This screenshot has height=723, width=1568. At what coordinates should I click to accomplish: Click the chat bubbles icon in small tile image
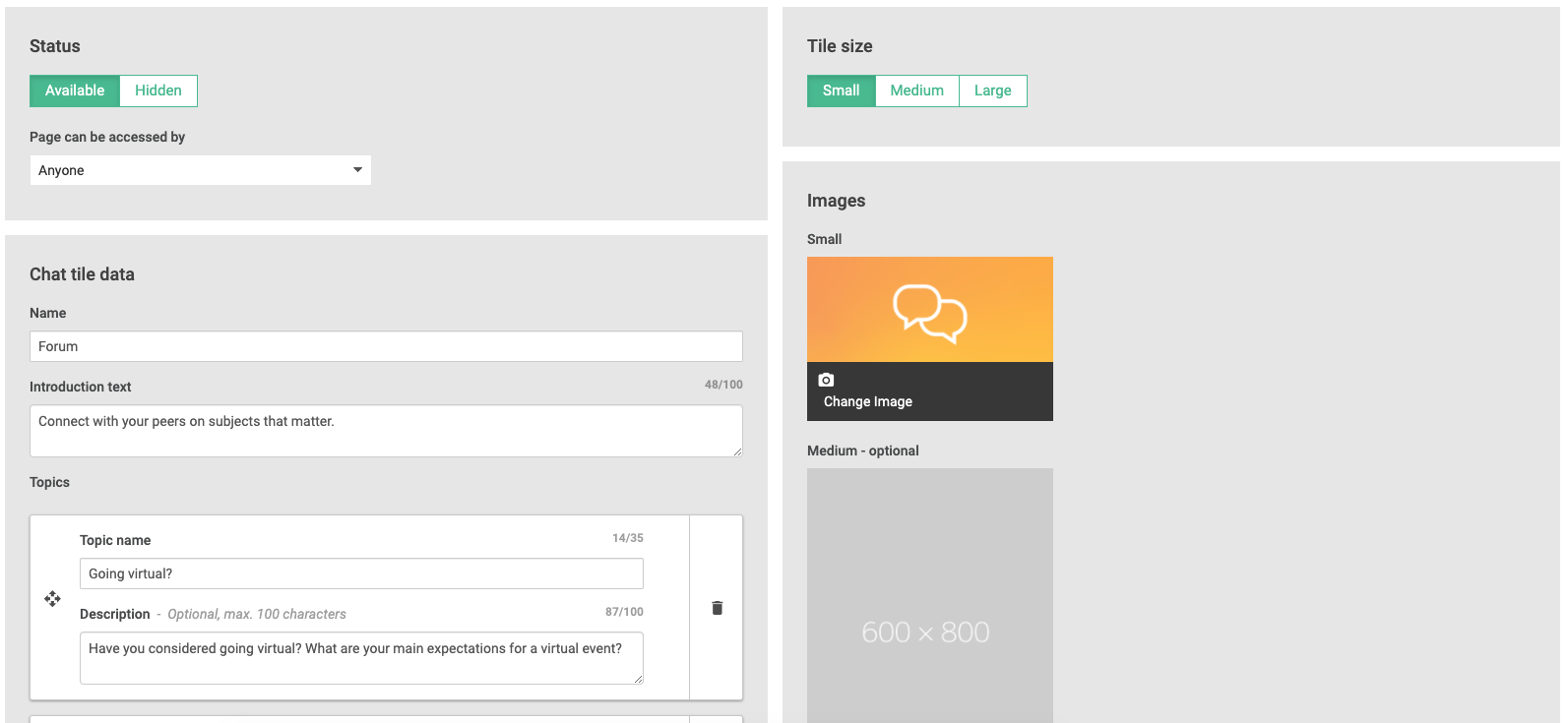[x=929, y=314]
